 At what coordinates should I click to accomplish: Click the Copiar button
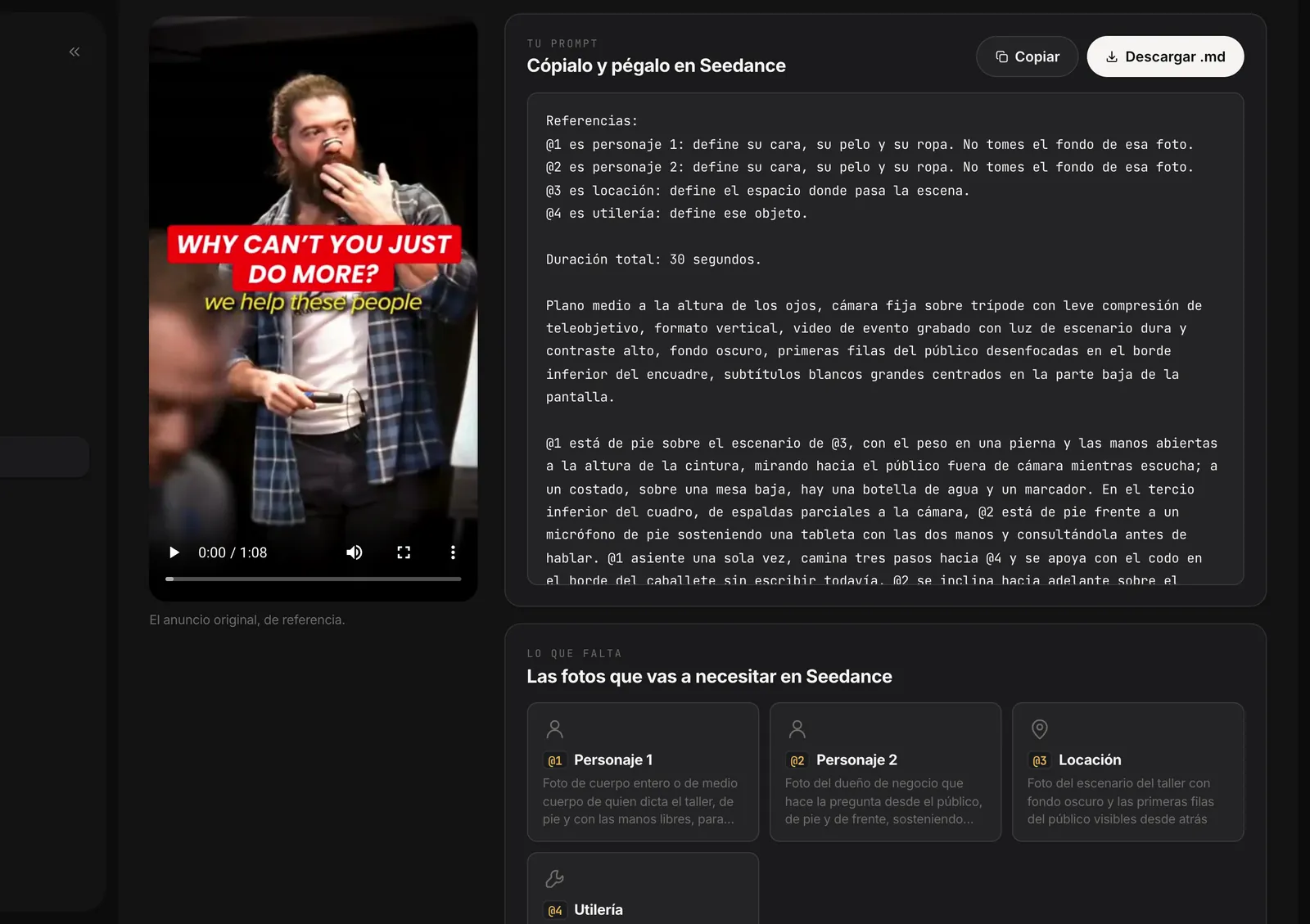point(1027,56)
